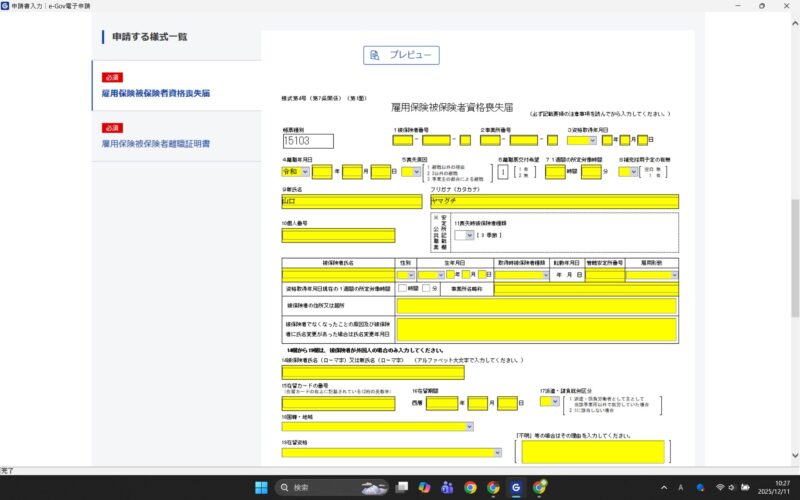The image size is (800, 500).
Task: Click the 被保険者の住所又は居所 input field
Action: pyautogui.click(x=537, y=306)
